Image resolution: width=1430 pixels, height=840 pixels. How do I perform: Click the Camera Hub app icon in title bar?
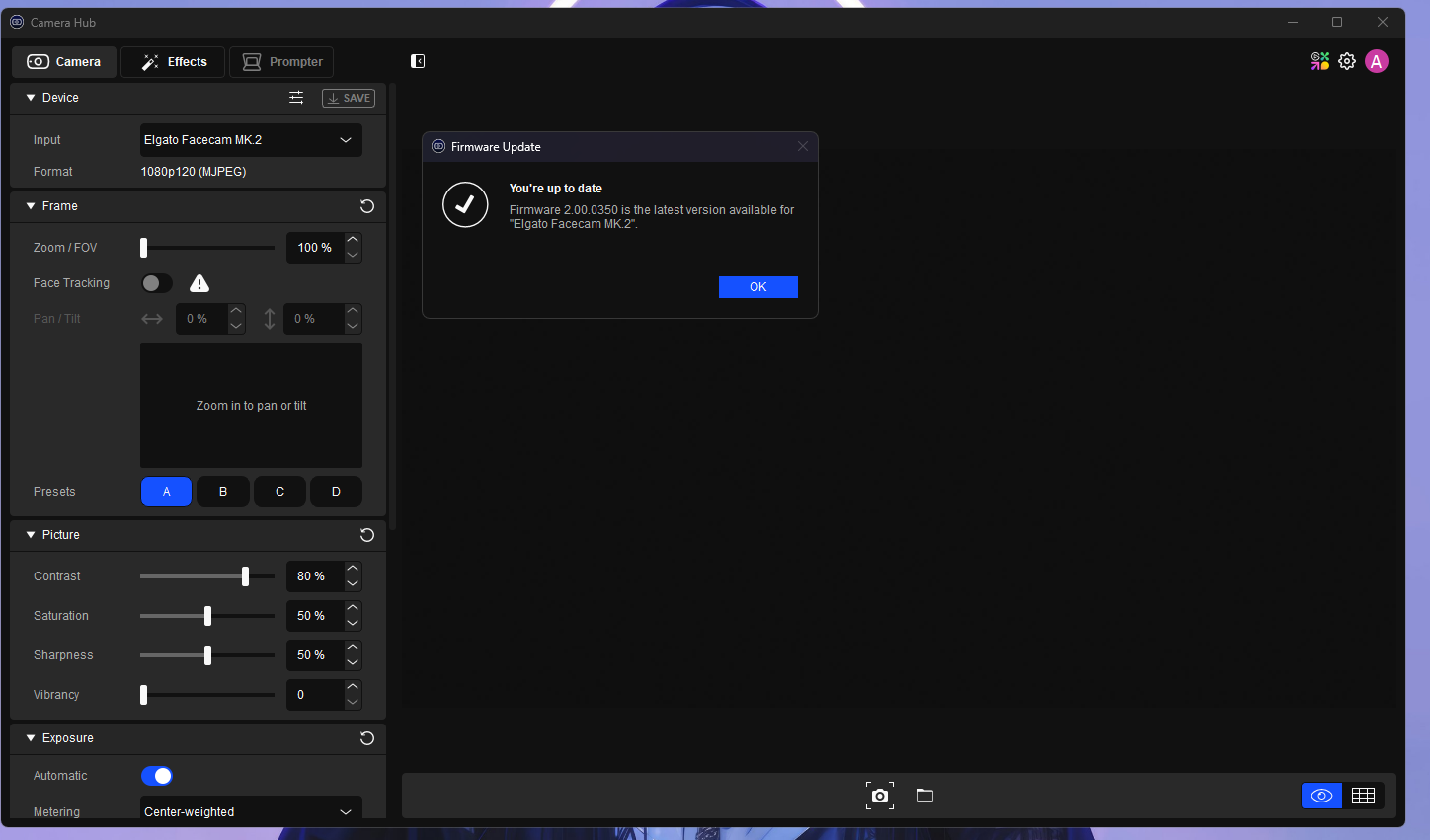point(17,22)
